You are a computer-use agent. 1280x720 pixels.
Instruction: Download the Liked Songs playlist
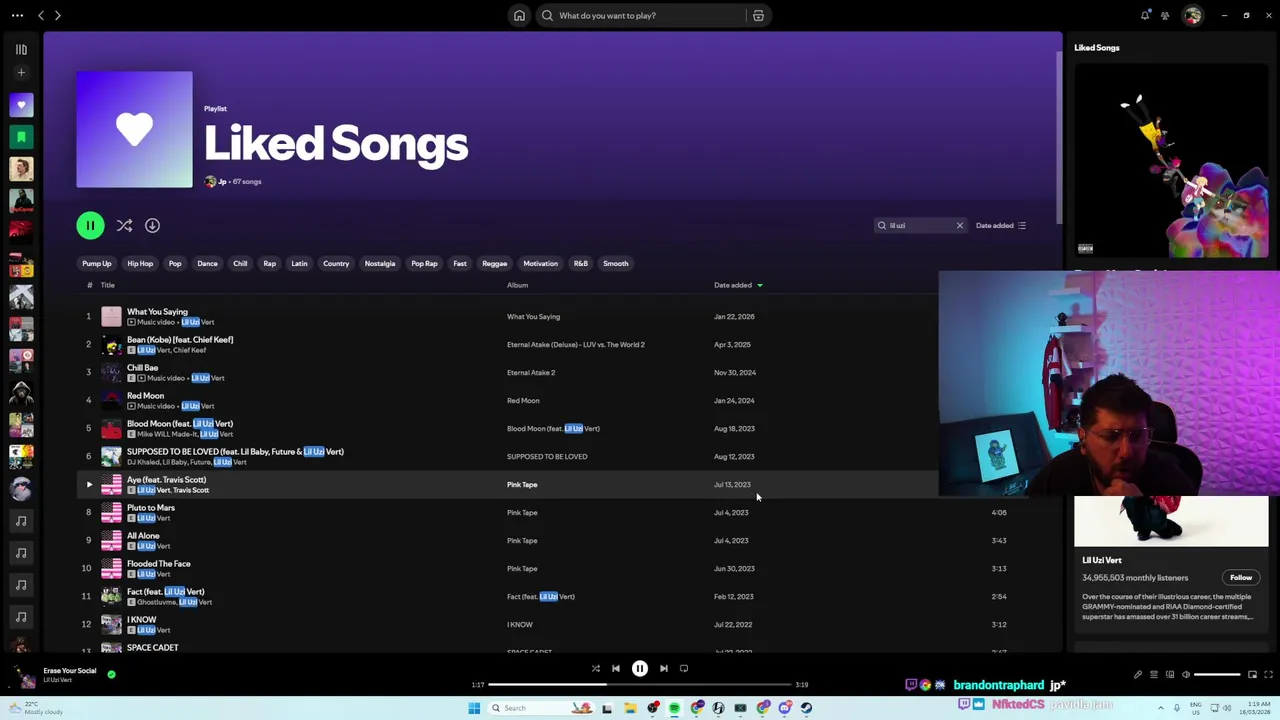coord(152,225)
